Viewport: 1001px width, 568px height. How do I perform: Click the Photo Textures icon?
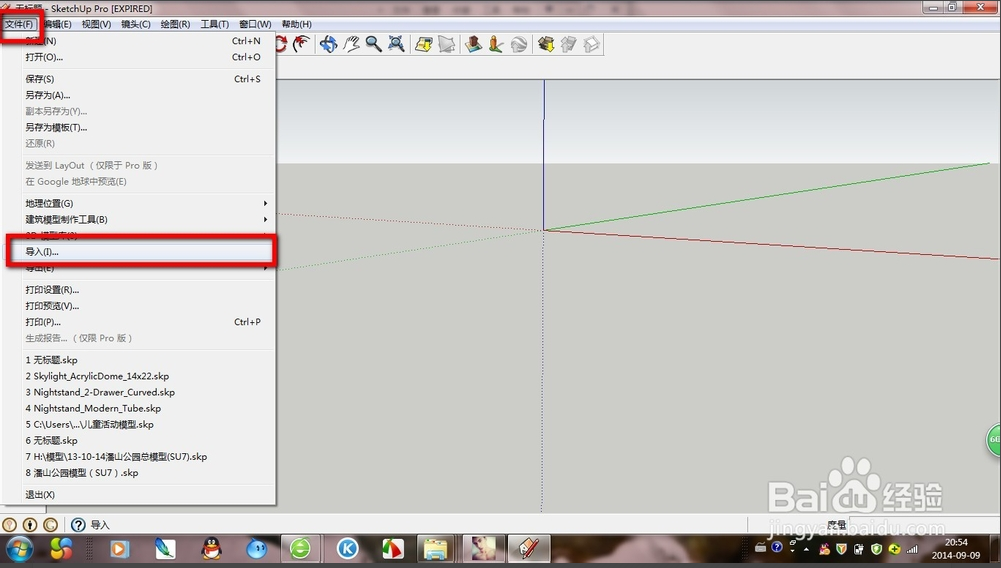pos(496,44)
